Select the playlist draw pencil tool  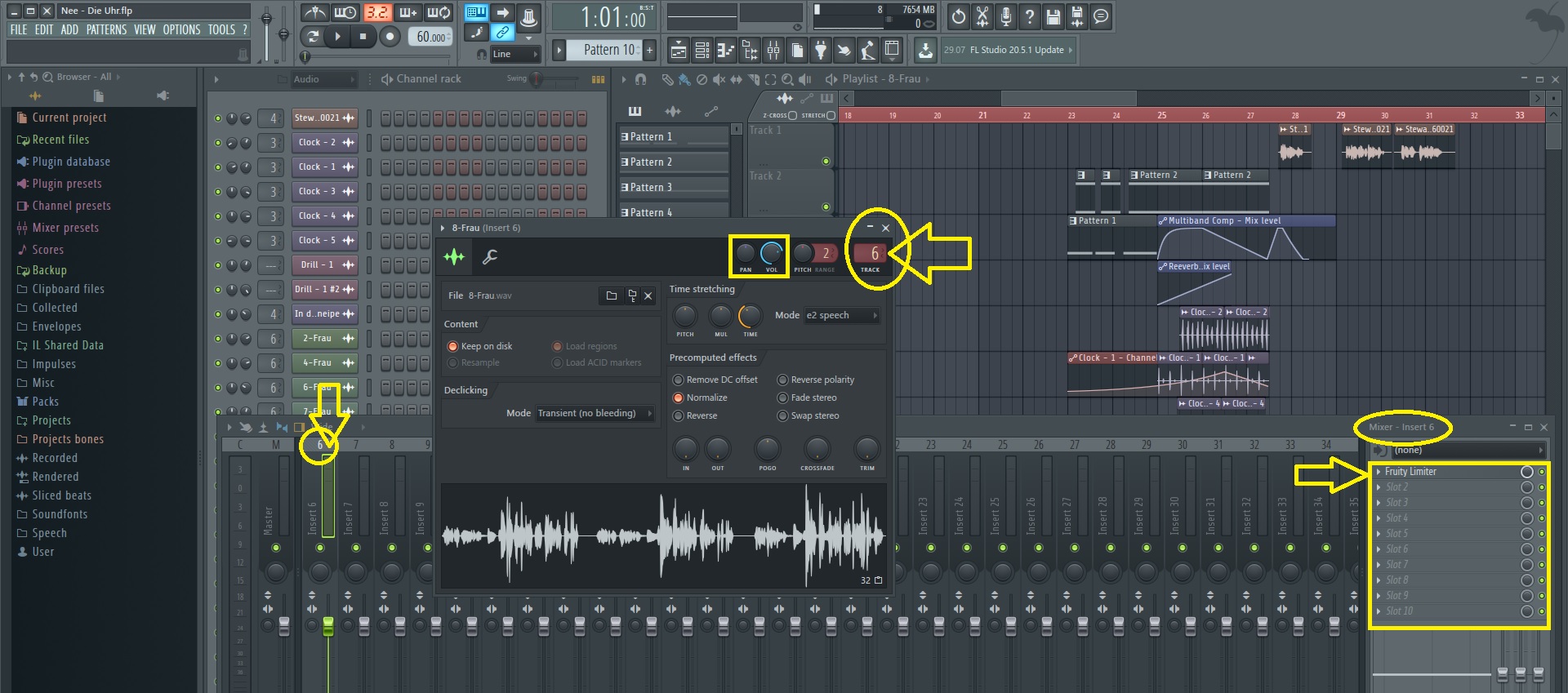[x=667, y=79]
